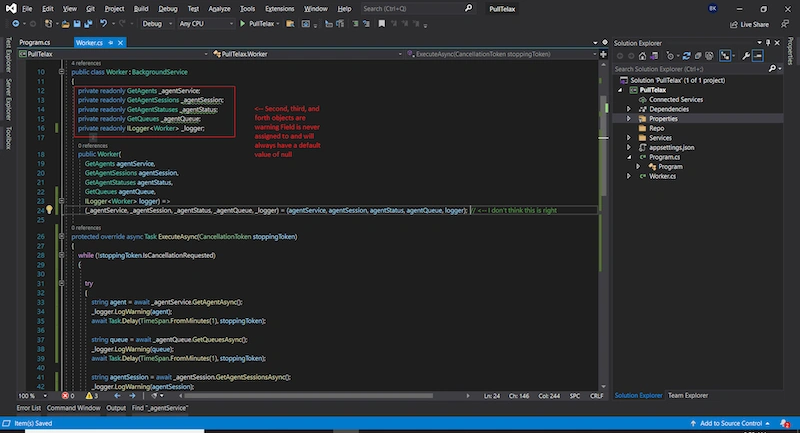This screenshot has width=800, height=433.
Task: Open the Any CPU platform dropdown
Action: (206, 24)
